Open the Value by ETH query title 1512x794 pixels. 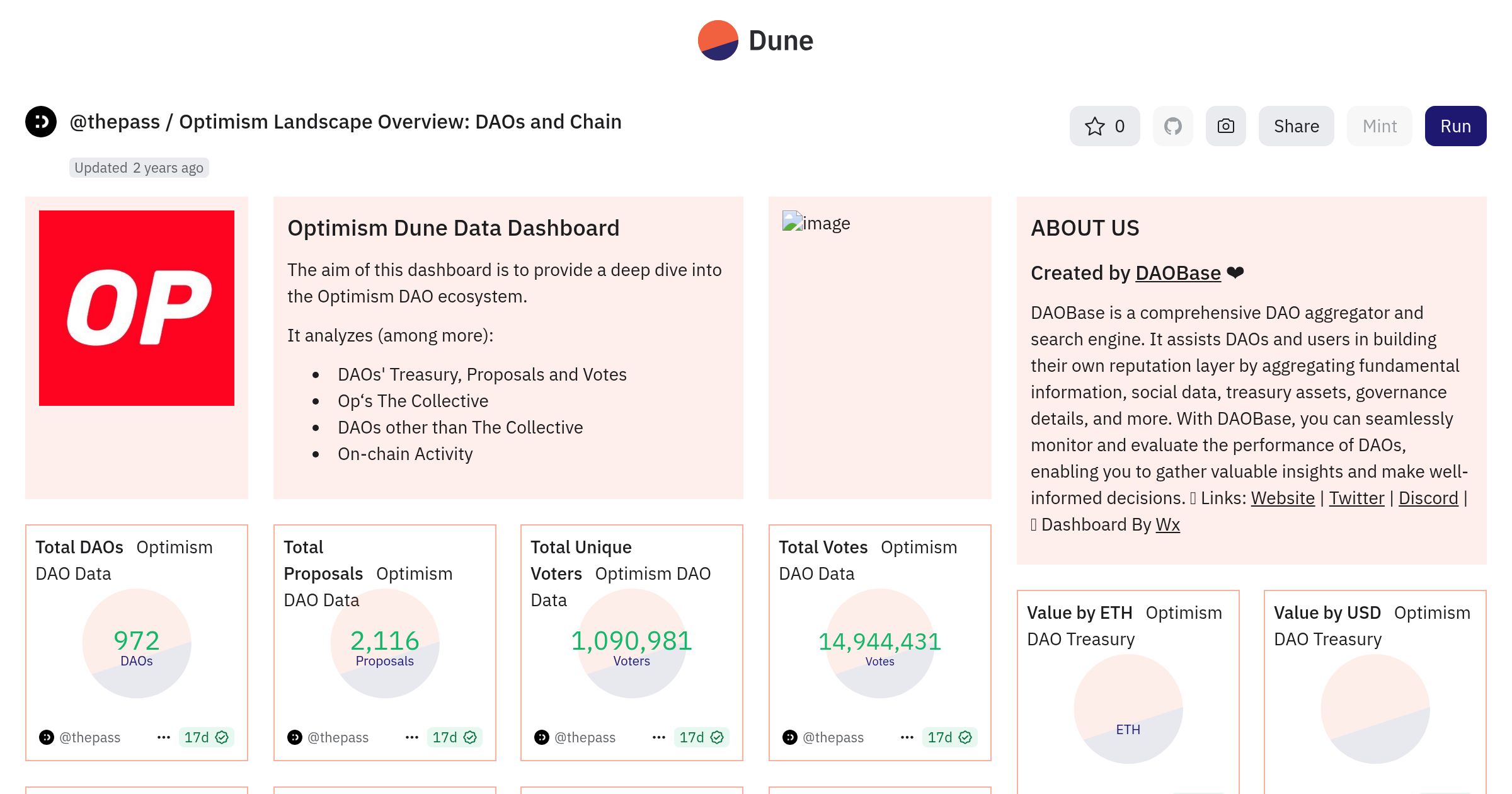pos(1079,613)
